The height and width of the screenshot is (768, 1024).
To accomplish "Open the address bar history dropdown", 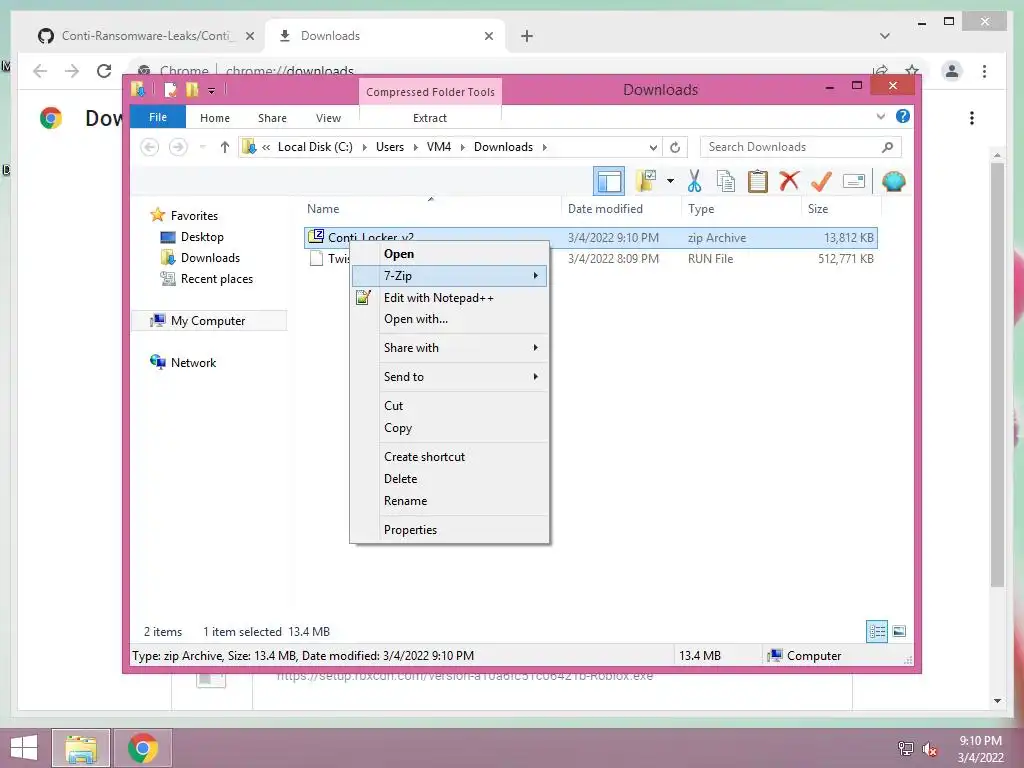I will (652, 148).
